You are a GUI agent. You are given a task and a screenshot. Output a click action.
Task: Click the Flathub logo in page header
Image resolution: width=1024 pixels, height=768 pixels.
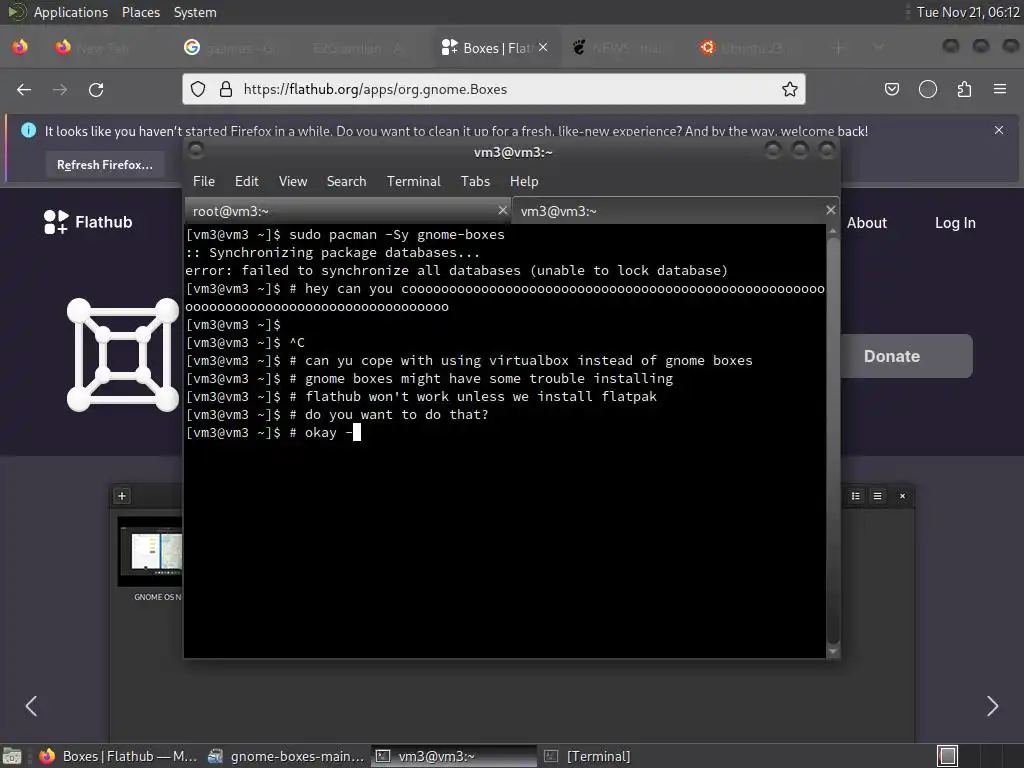[88, 222]
